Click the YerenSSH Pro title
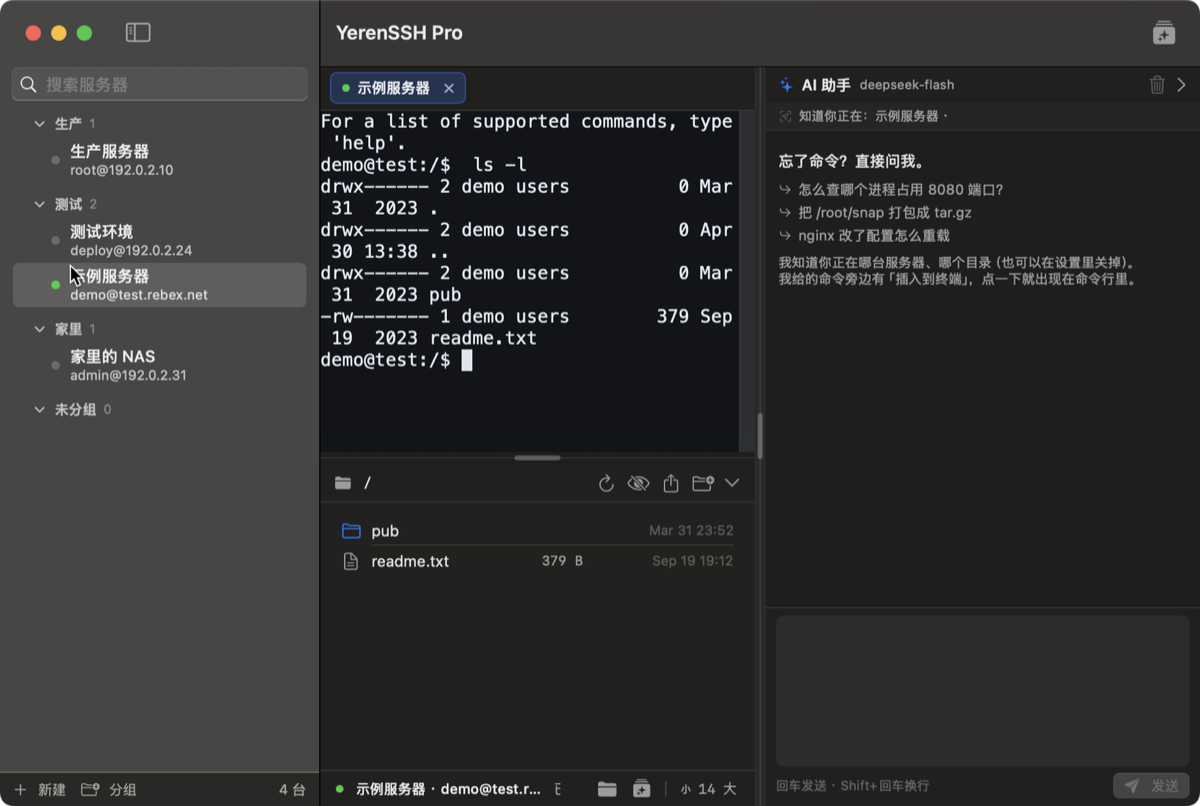1200x806 pixels. (399, 33)
